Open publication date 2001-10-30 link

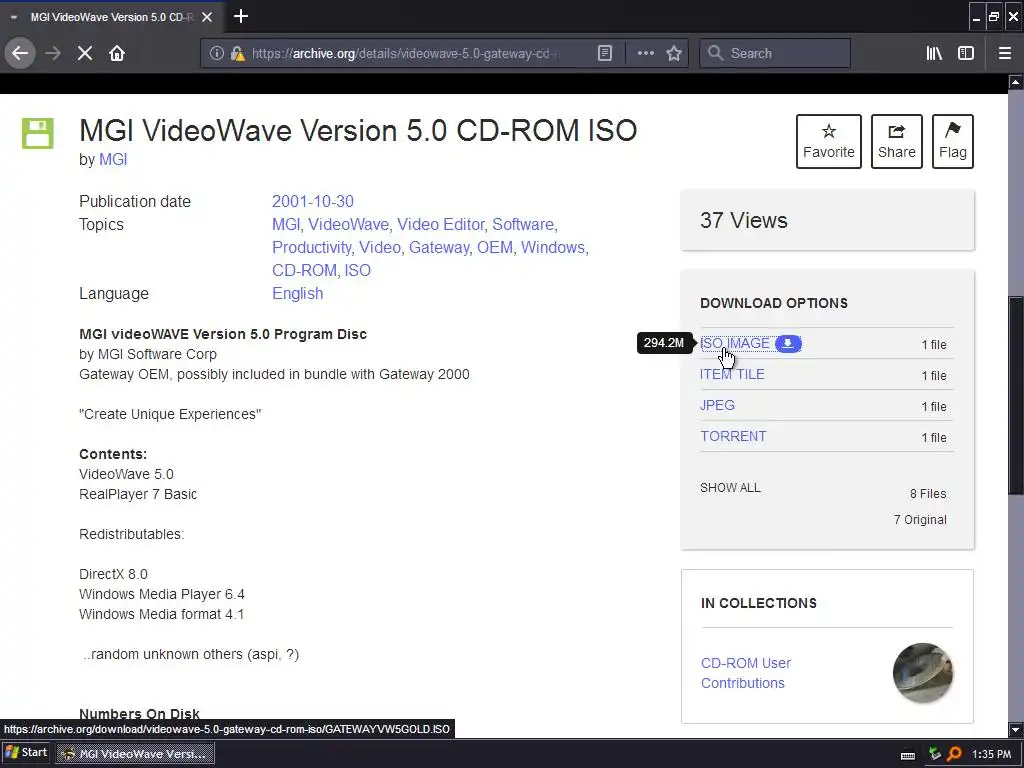(x=313, y=201)
